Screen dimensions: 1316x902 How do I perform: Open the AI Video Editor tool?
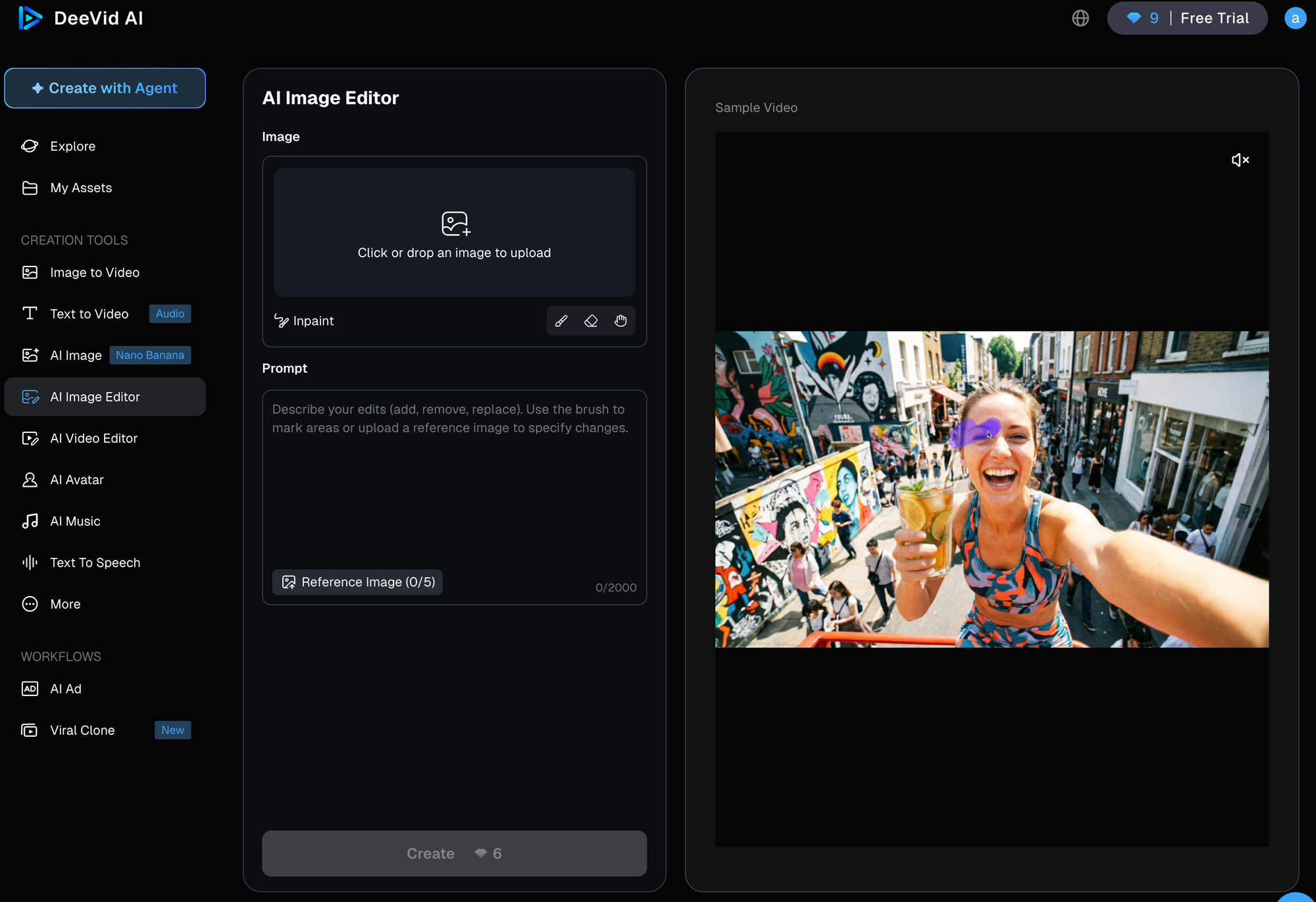(93, 438)
